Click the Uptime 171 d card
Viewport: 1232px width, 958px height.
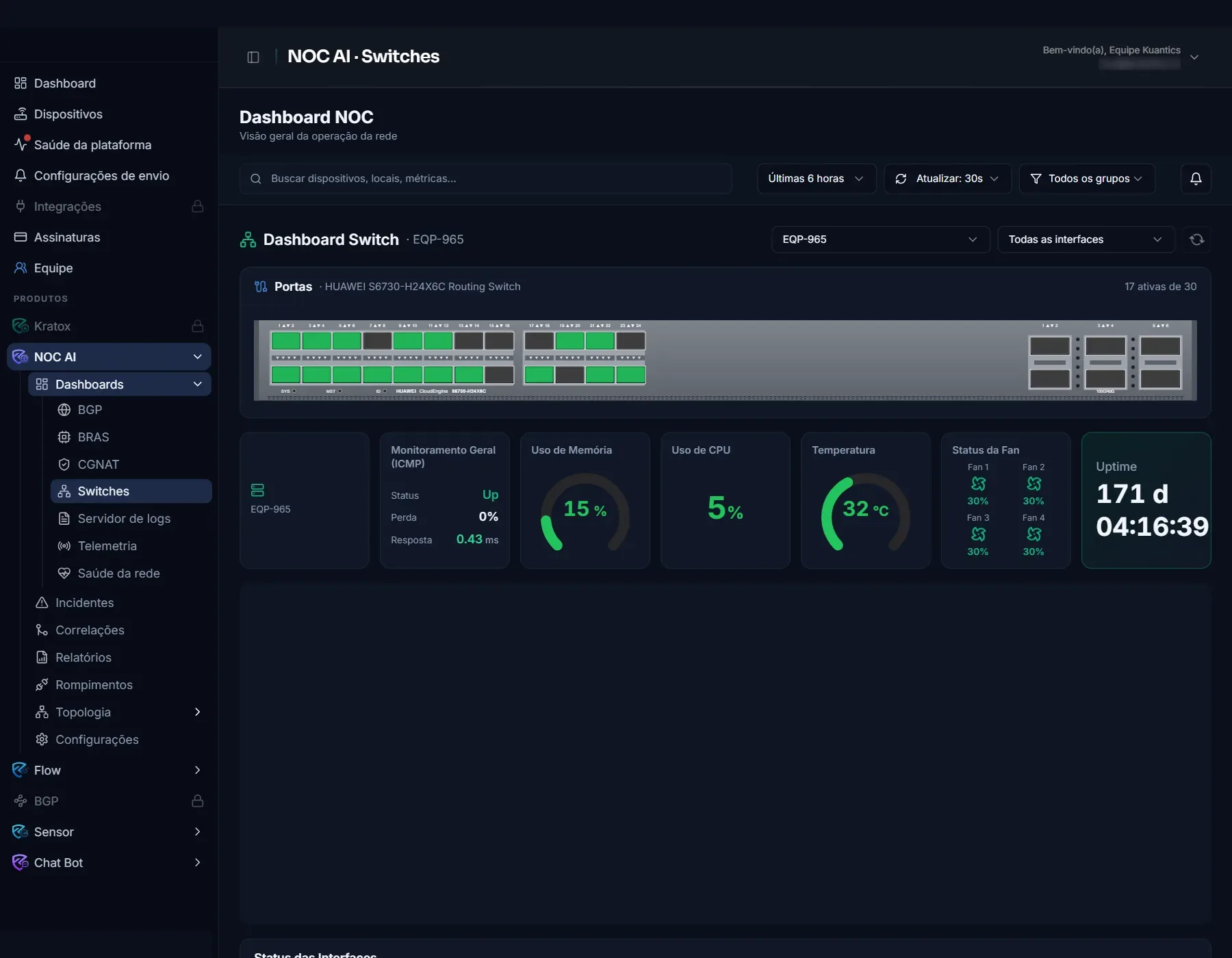pos(1146,500)
